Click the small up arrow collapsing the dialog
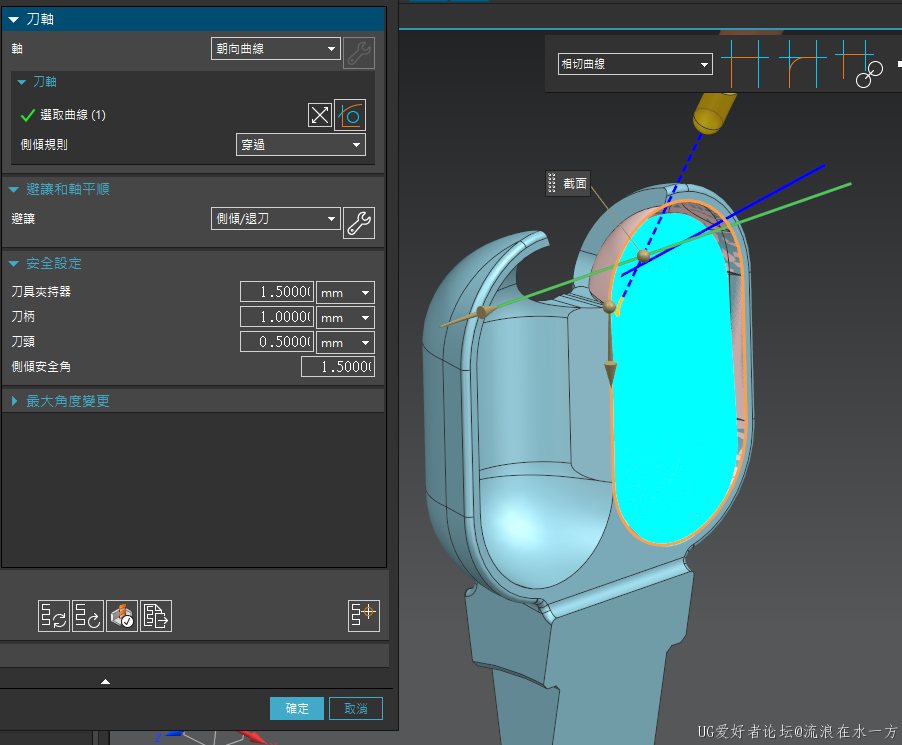The height and width of the screenshot is (745, 902). coord(105,682)
